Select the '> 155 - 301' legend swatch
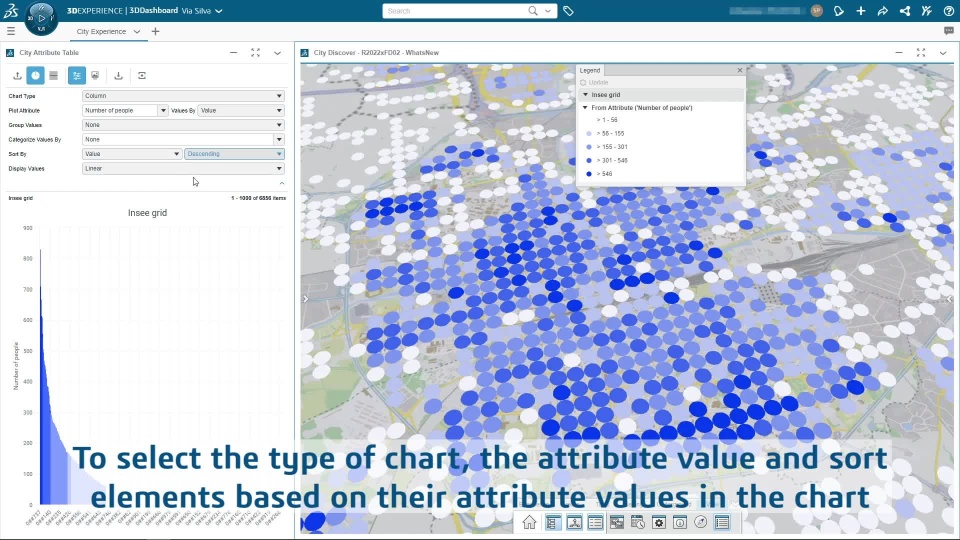Viewport: 960px width, 540px height. [x=589, y=147]
